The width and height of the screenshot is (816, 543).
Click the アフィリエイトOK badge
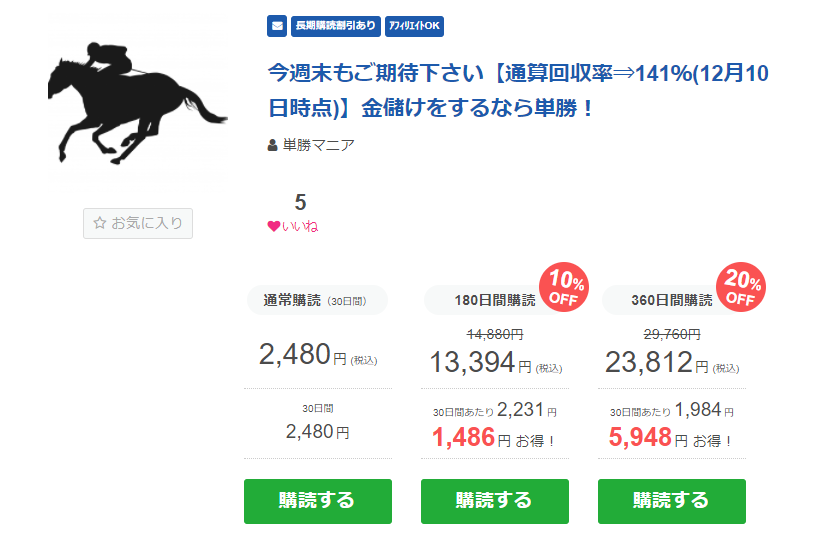413,26
